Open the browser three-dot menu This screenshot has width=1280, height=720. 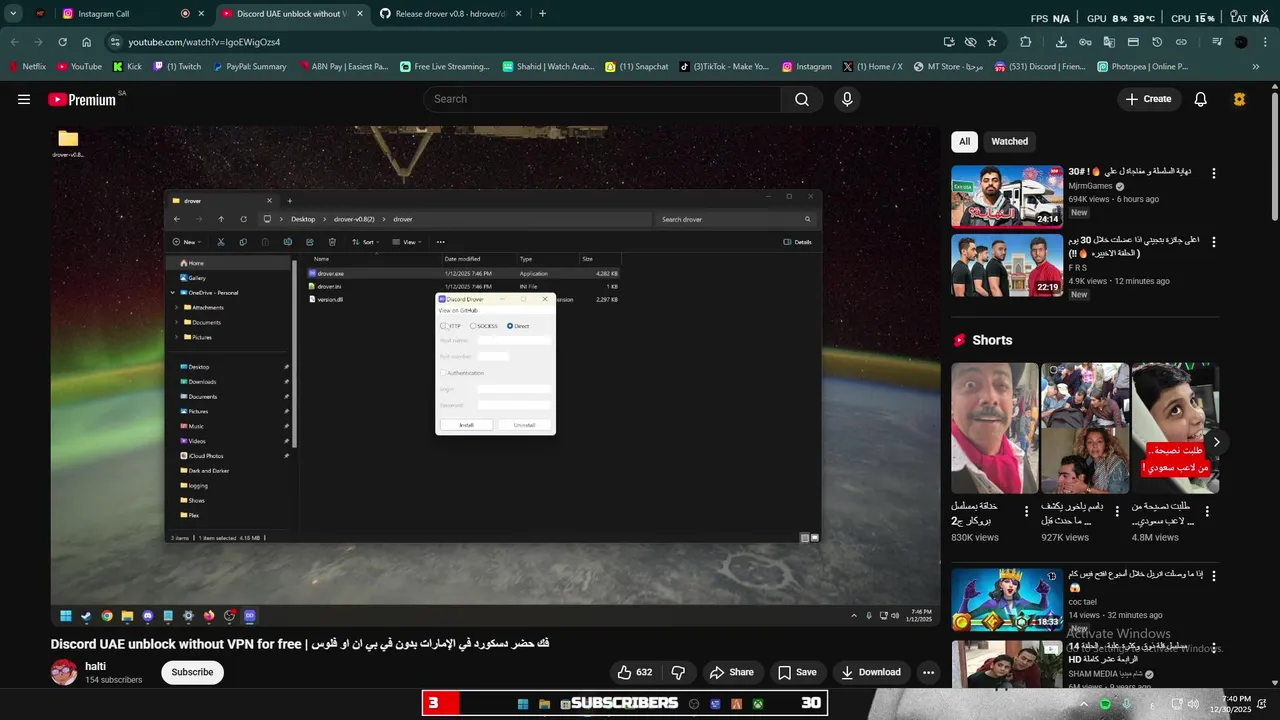[x=1266, y=42]
